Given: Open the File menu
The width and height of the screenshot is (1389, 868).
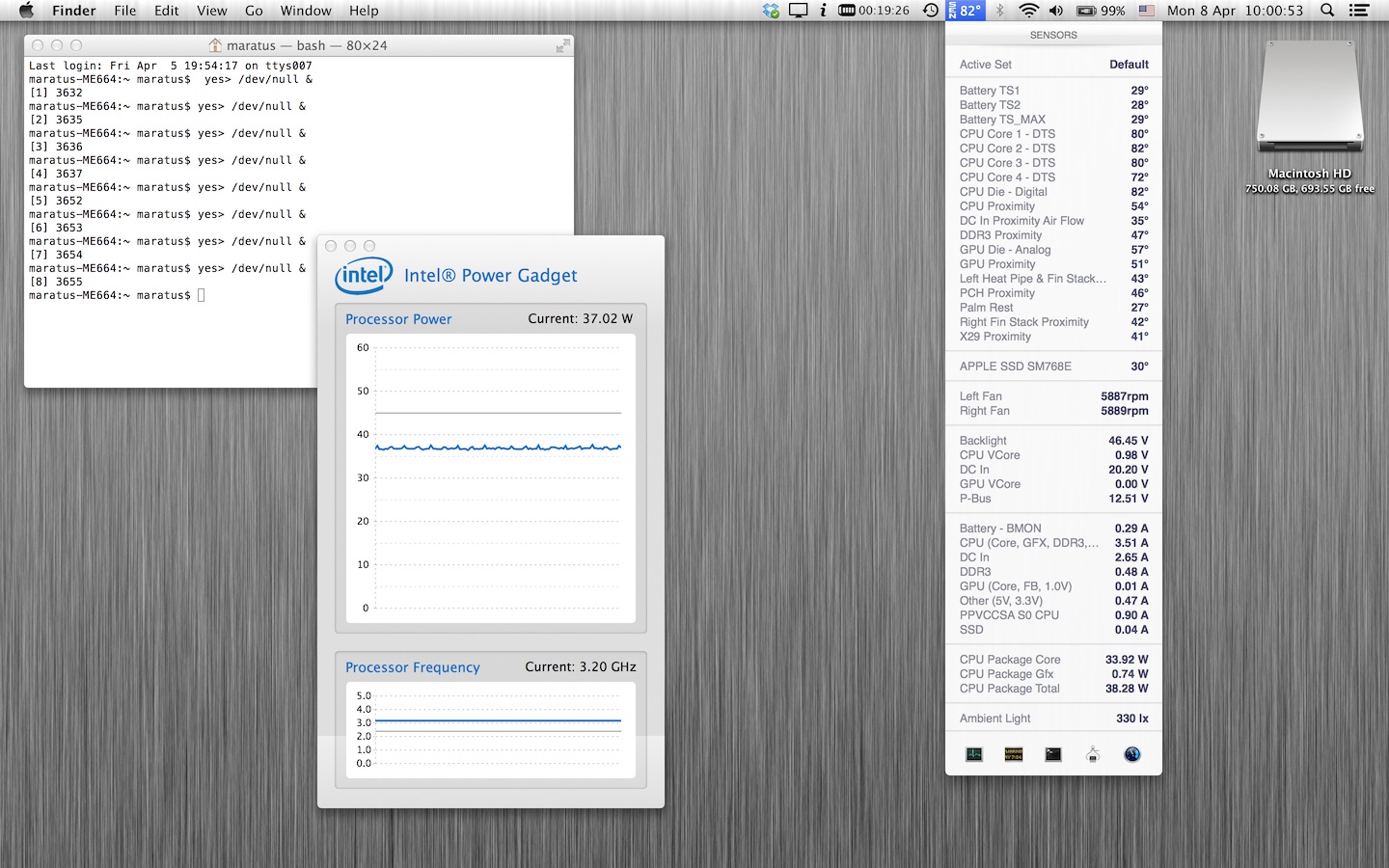Looking at the screenshot, I should [x=125, y=11].
